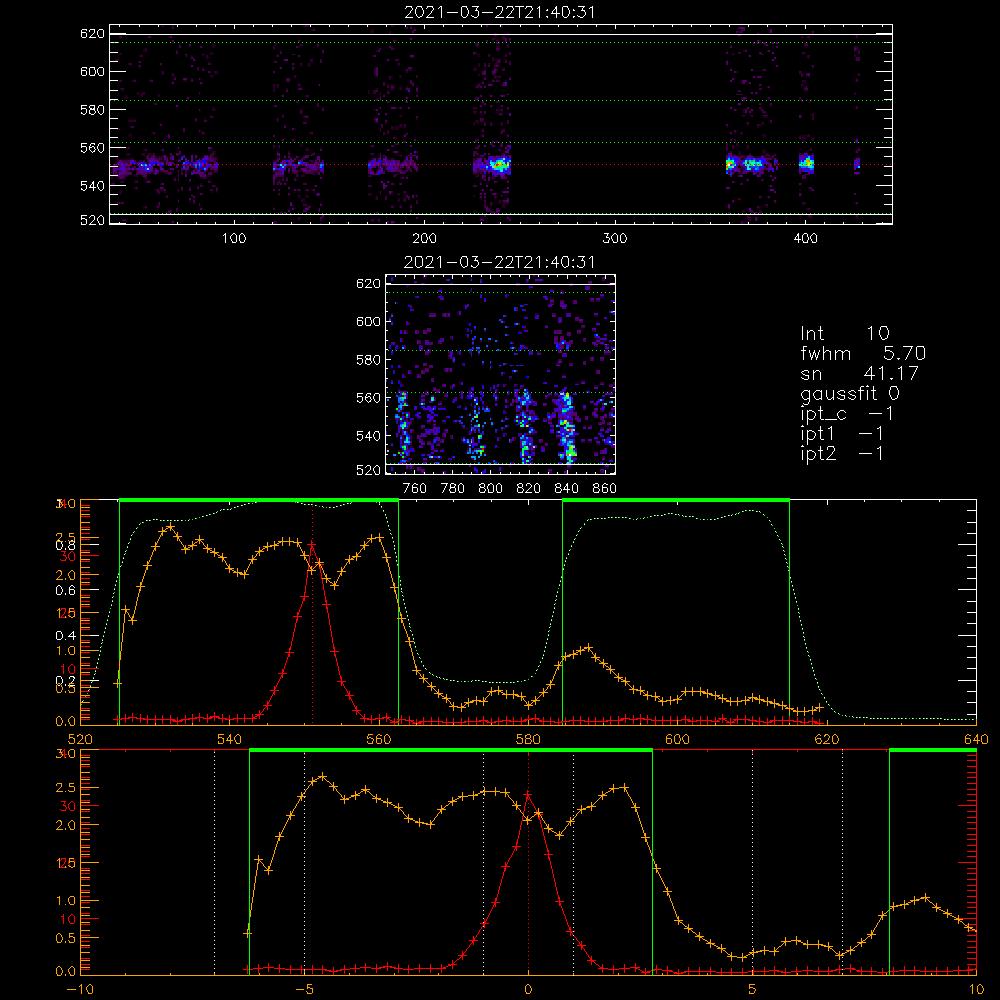1000x1000 pixels.
Task: Click the red peak at zero in bottom plot
Action: [x=528, y=795]
